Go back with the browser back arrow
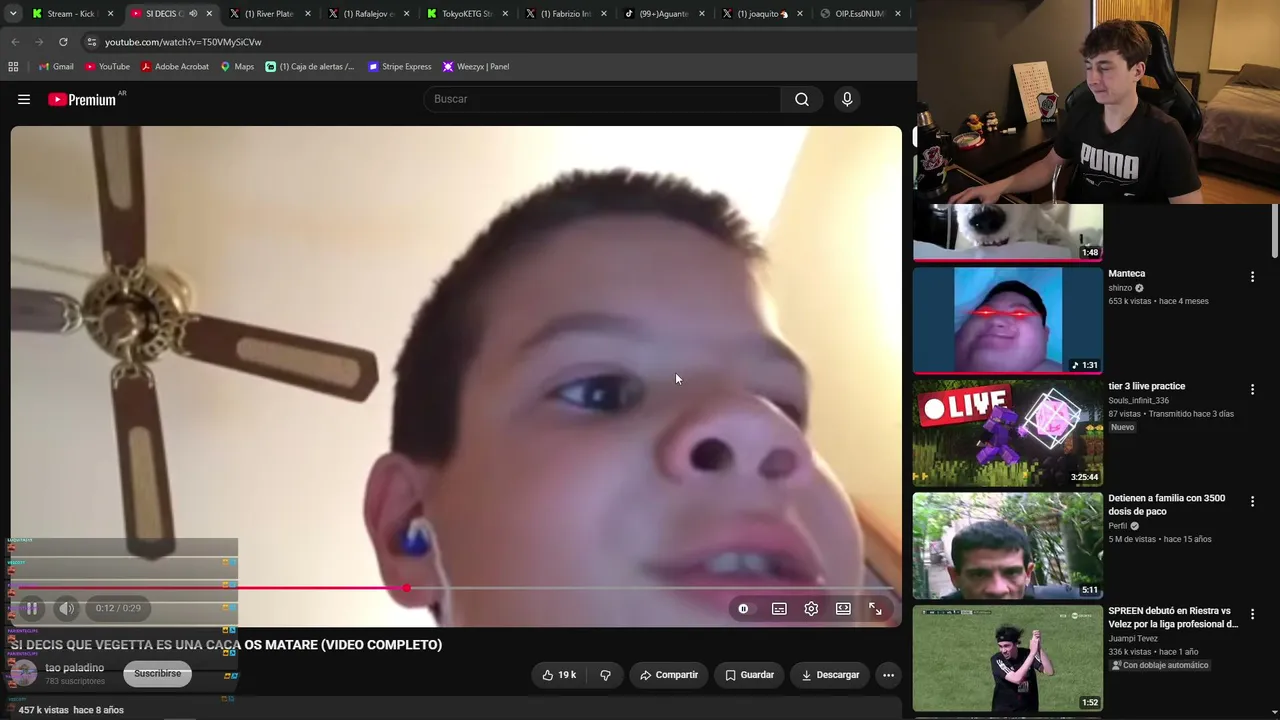This screenshot has height=720, width=1280. tap(15, 42)
